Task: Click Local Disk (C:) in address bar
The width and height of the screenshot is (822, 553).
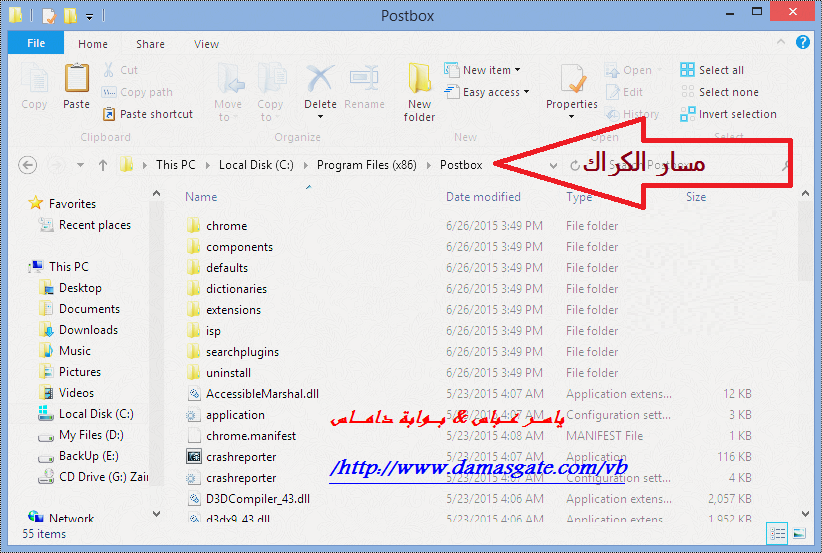Action: [256, 165]
